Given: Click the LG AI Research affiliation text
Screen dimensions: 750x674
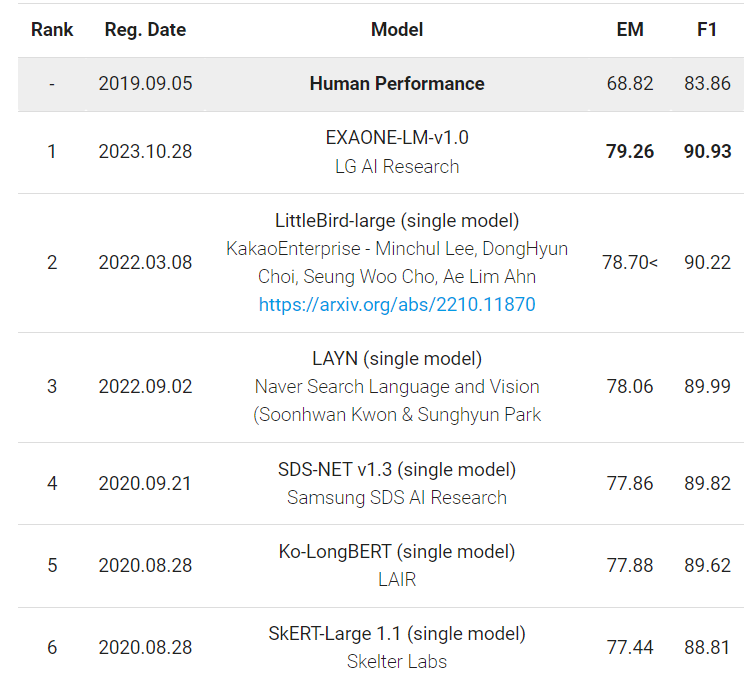Looking at the screenshot, I should 397,166.
